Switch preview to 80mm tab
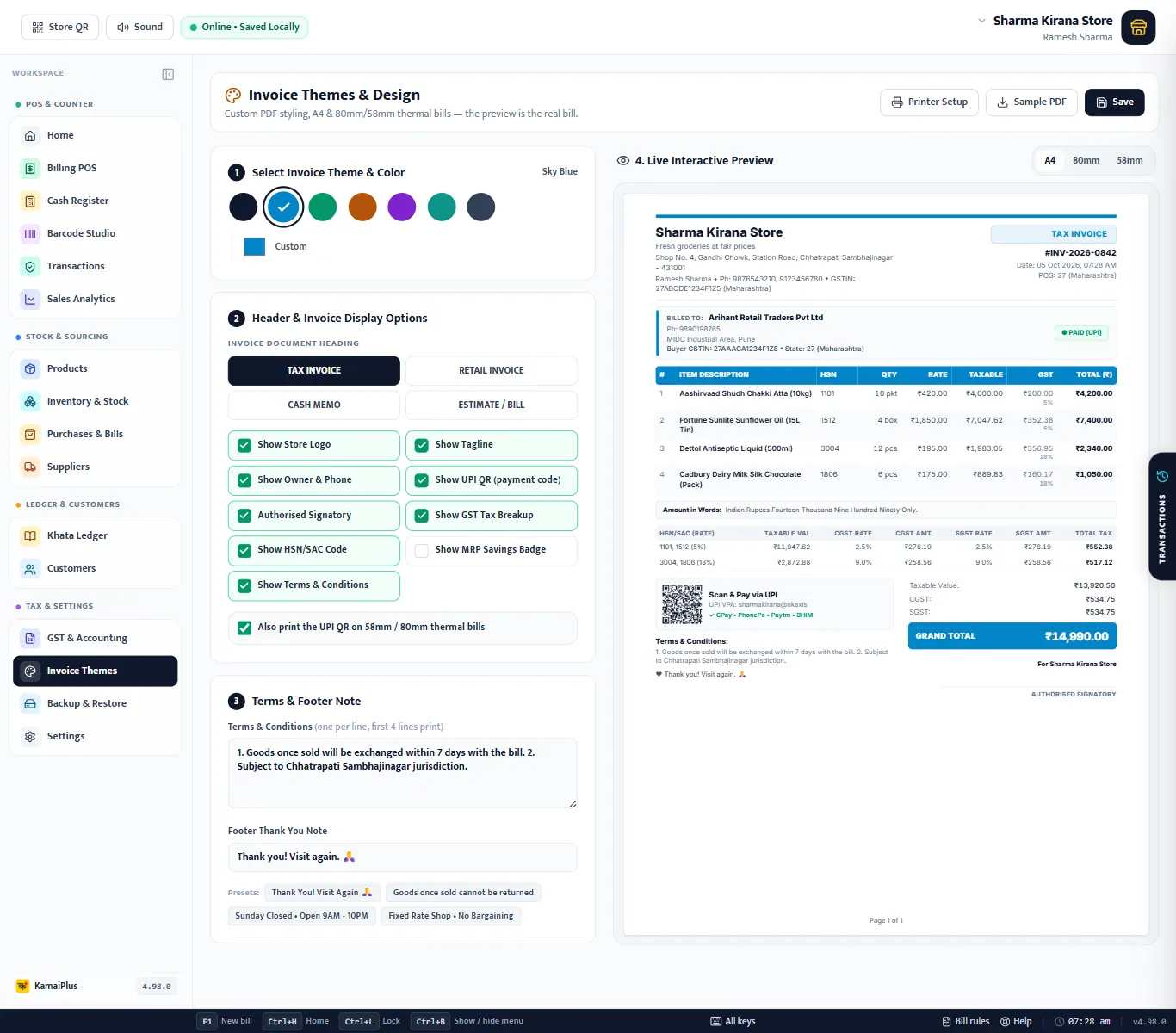 1086,160
